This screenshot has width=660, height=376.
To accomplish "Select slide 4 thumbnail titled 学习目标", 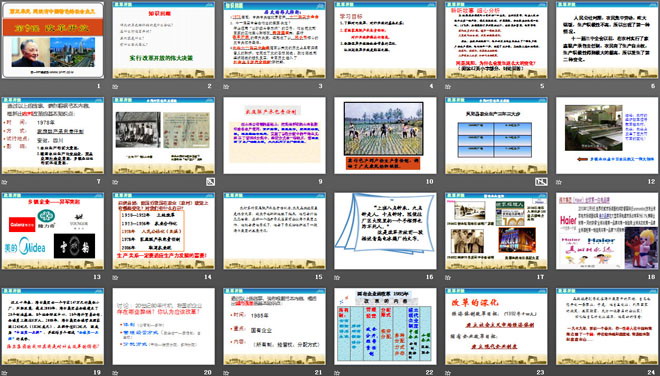I will [385, 40].
